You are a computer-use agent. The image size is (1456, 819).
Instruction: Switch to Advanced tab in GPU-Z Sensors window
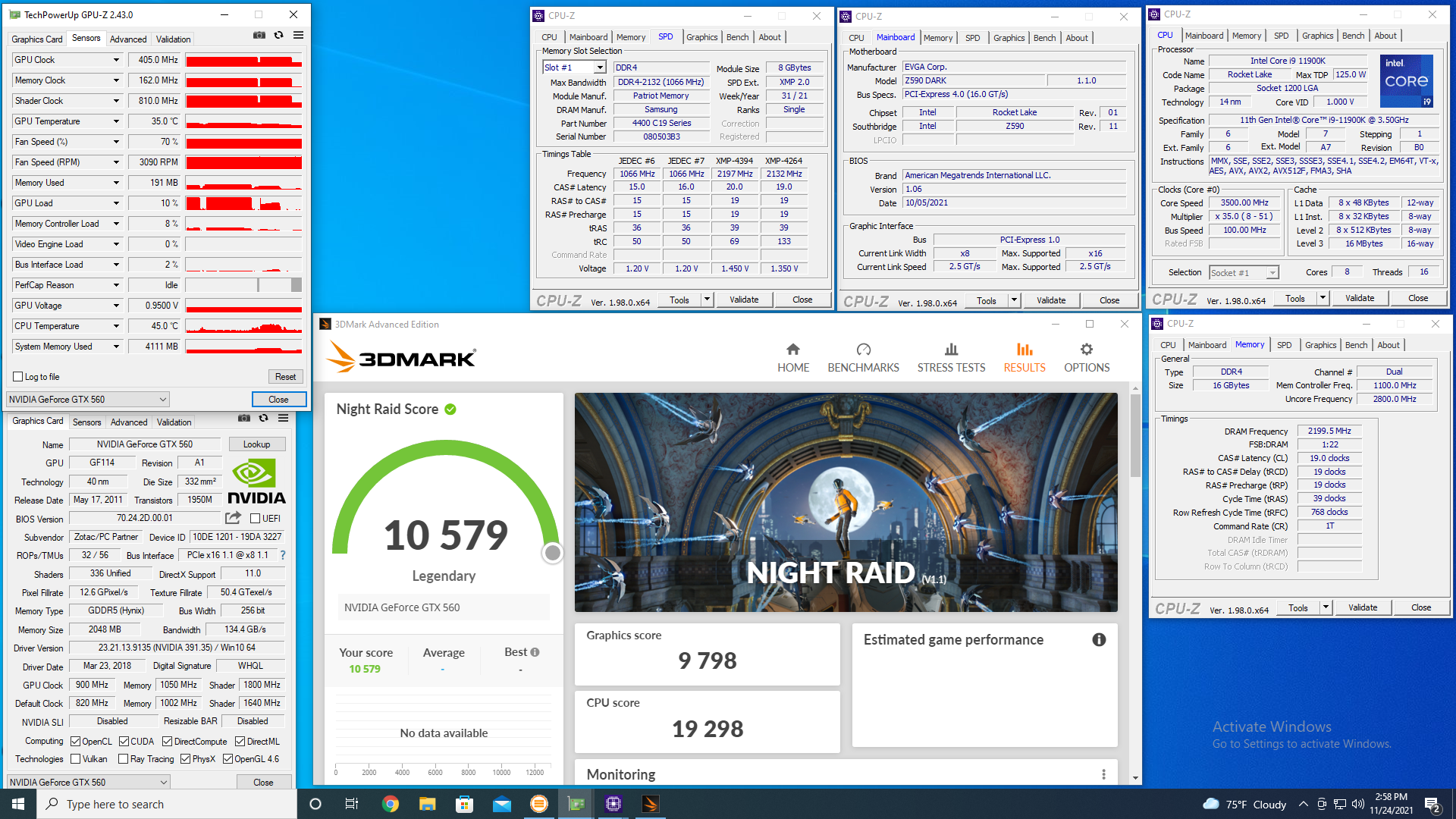pyautogui.click(x=128, y=39)
